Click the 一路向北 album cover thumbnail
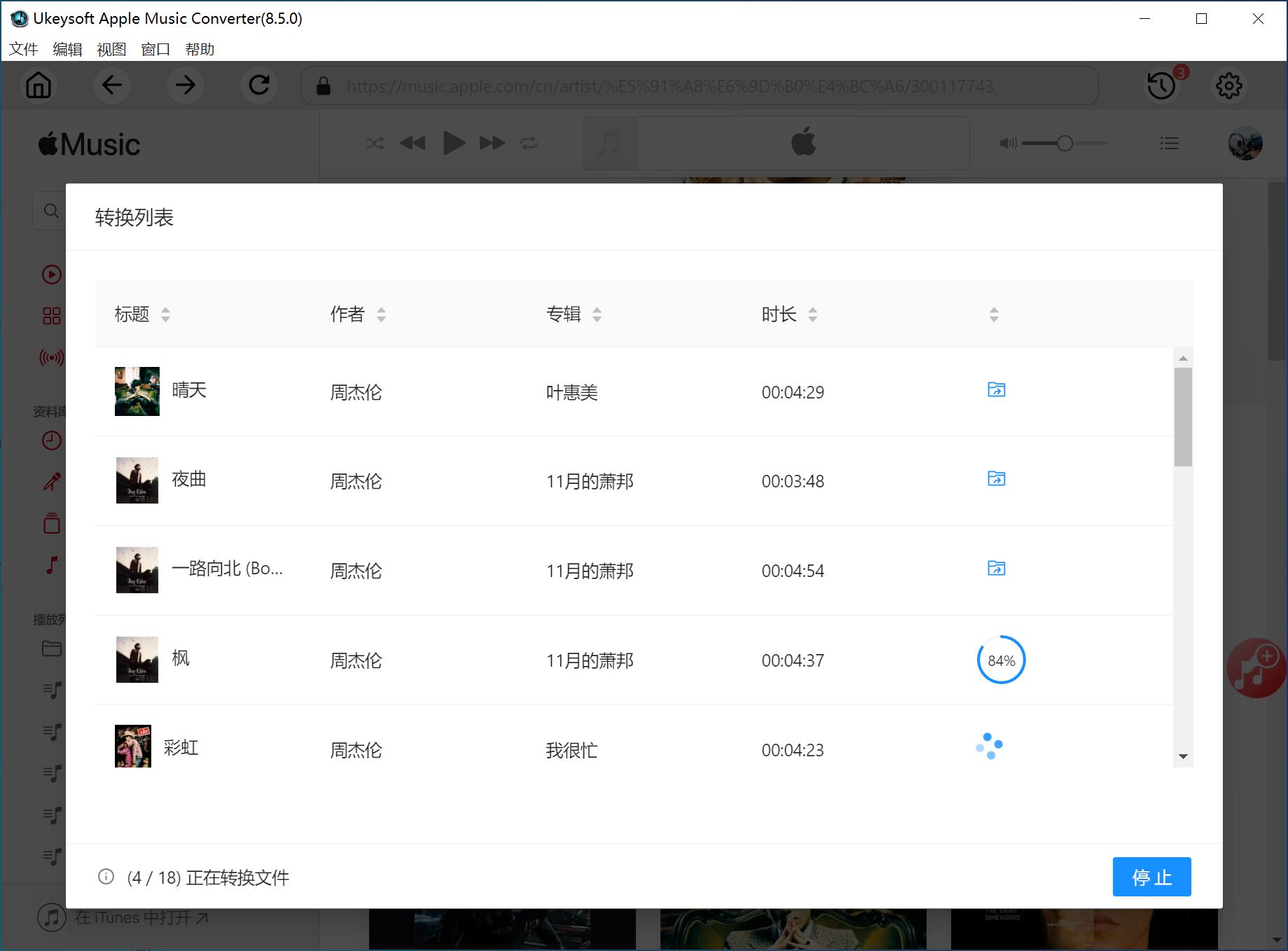 (x=137, y=570)
